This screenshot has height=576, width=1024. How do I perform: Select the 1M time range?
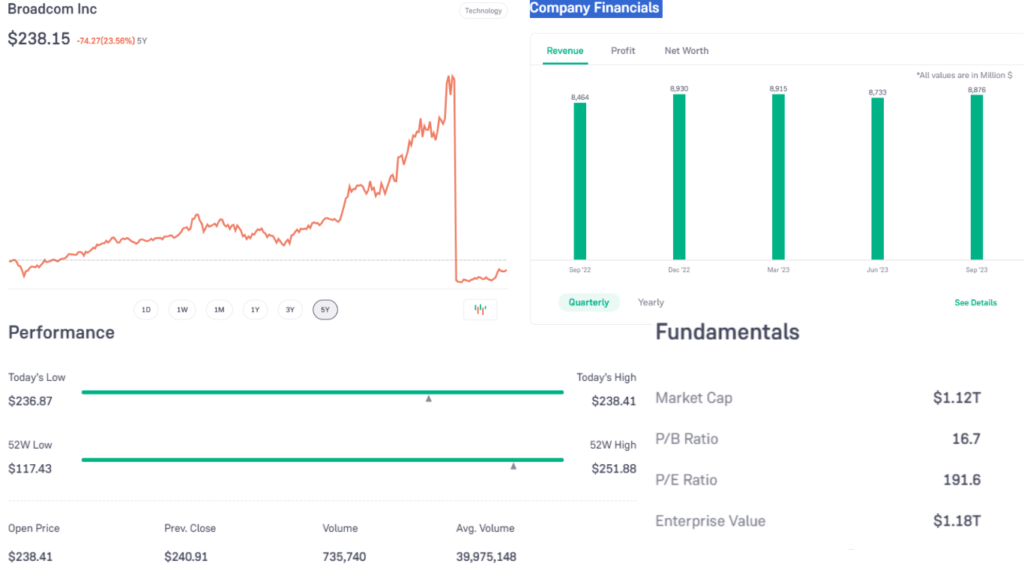pyautogui.click(x=218, y=310)
